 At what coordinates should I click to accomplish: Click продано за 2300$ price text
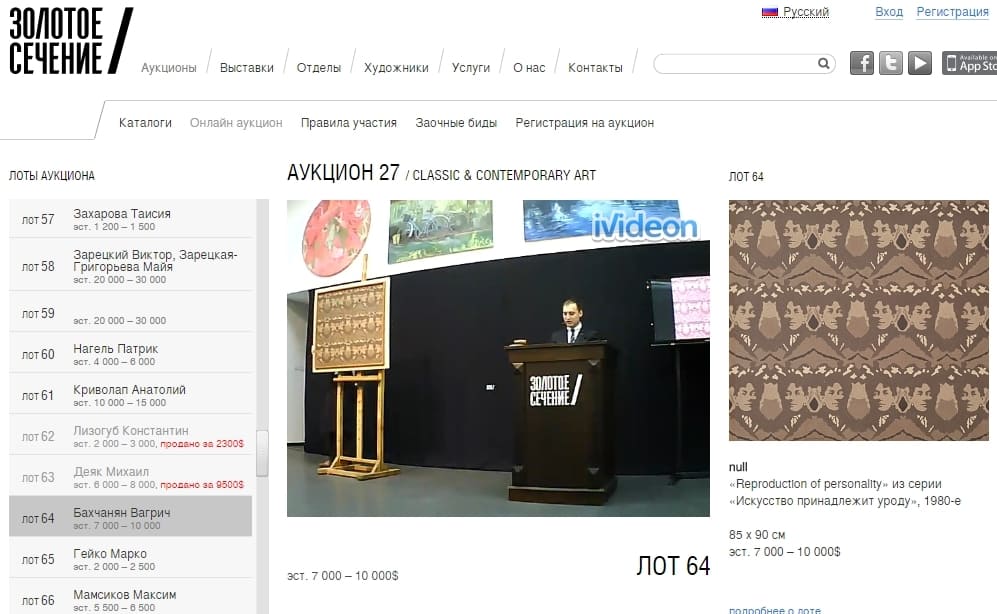click(x=202, y=444)
